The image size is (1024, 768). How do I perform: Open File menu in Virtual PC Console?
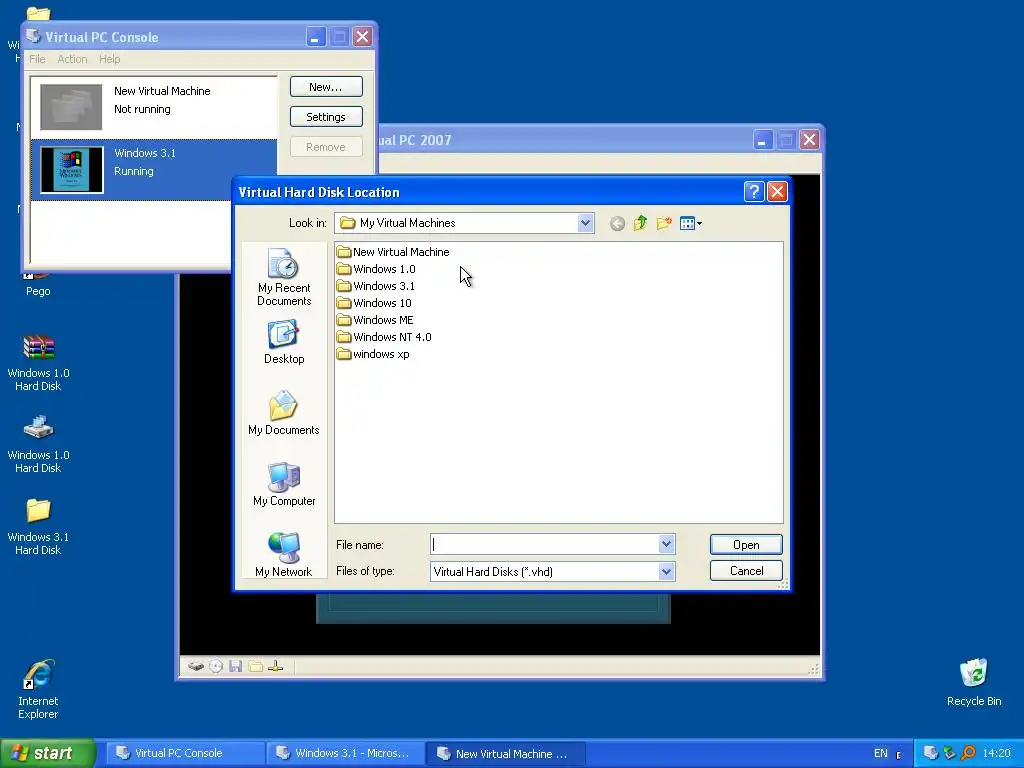pyautogui.click(x=37, y=59)
